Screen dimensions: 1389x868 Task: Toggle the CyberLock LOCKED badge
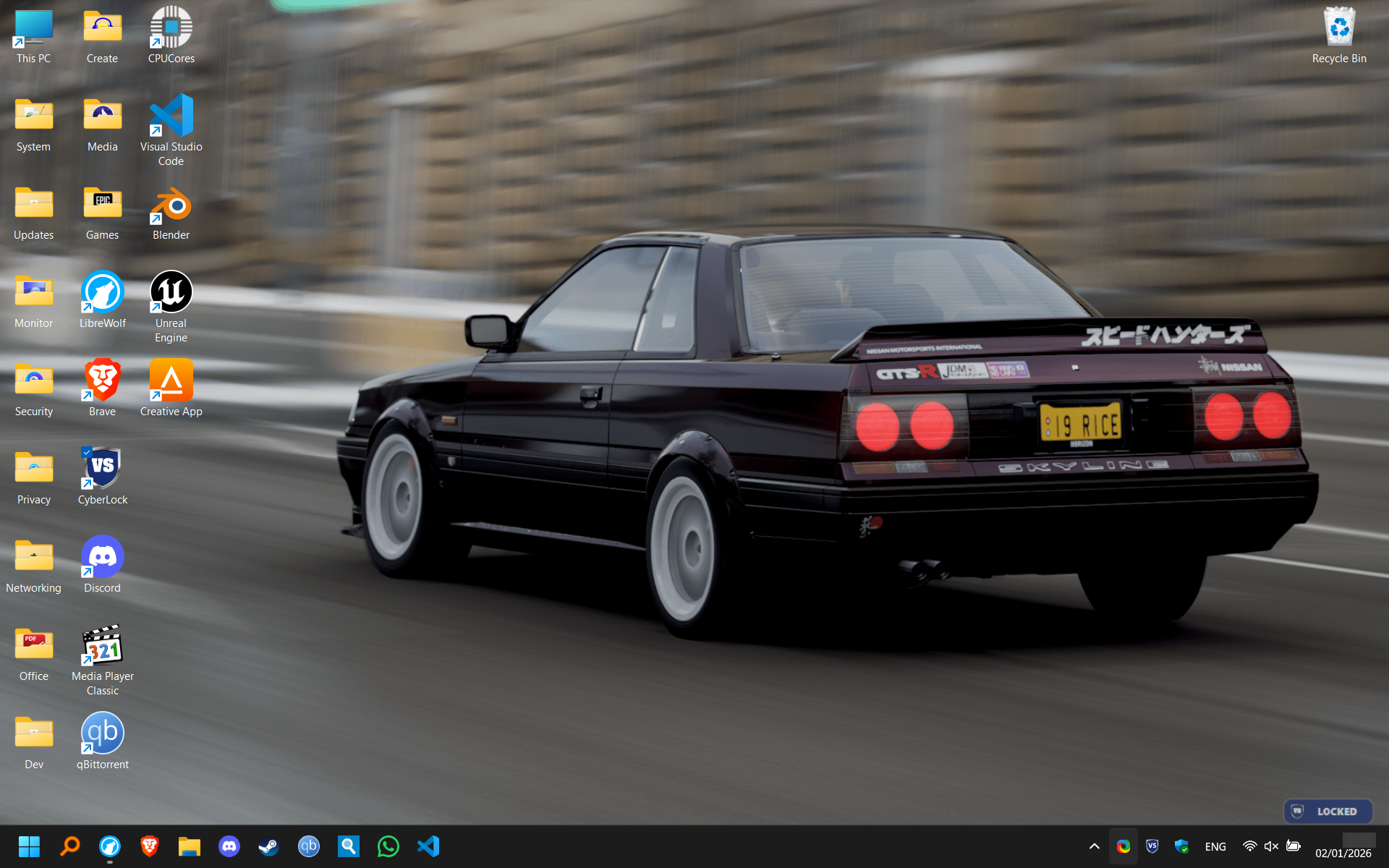1328,812
